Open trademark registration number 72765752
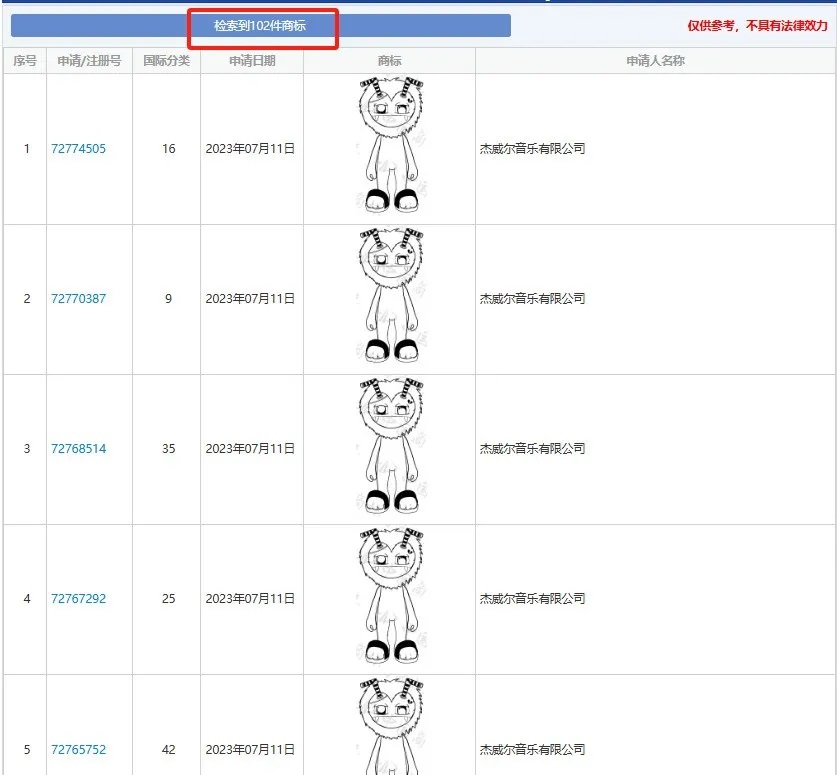837x775 pixels. [x=78, y=749]
